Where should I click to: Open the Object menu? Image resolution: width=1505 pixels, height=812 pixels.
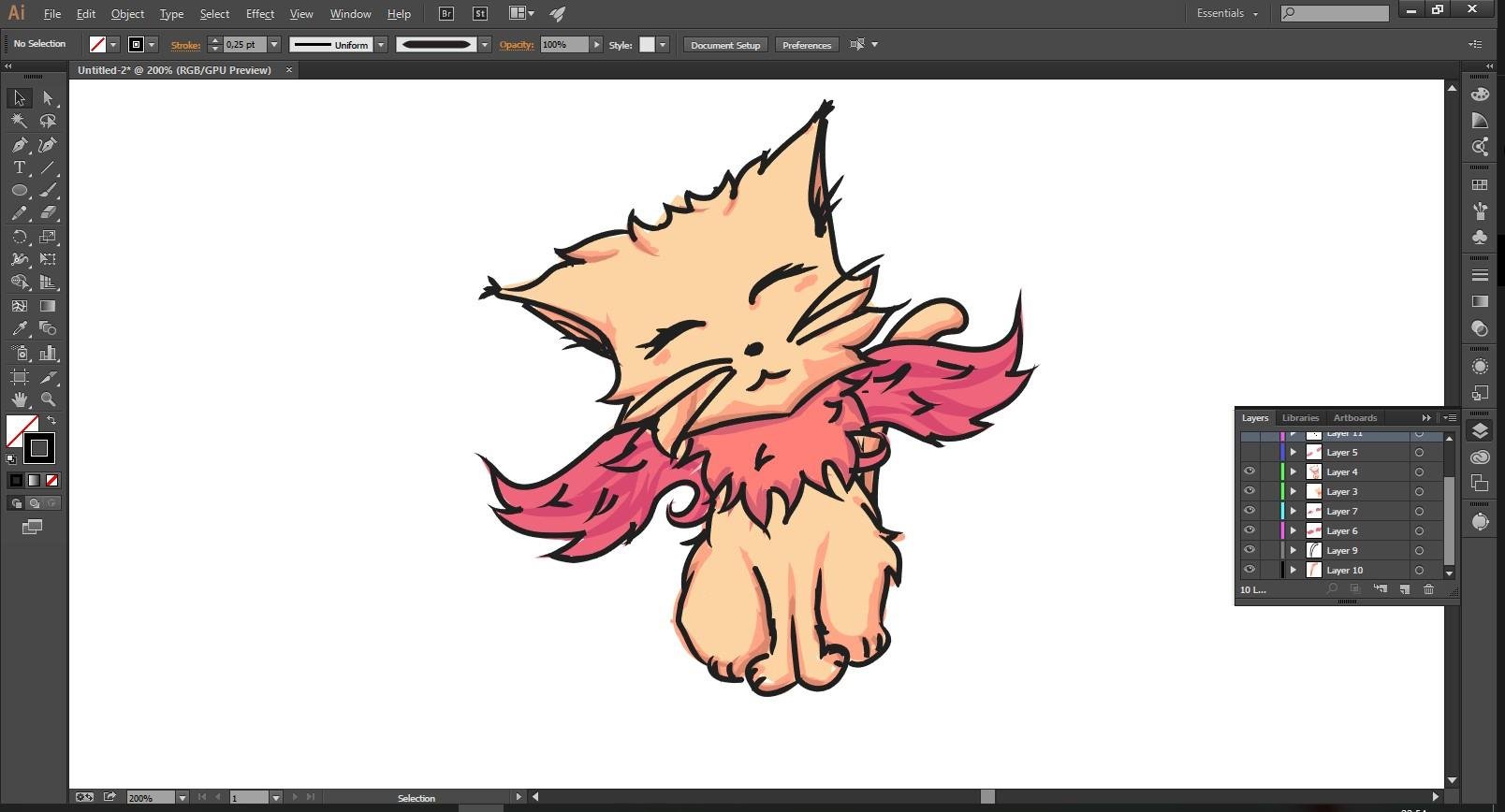127,14
